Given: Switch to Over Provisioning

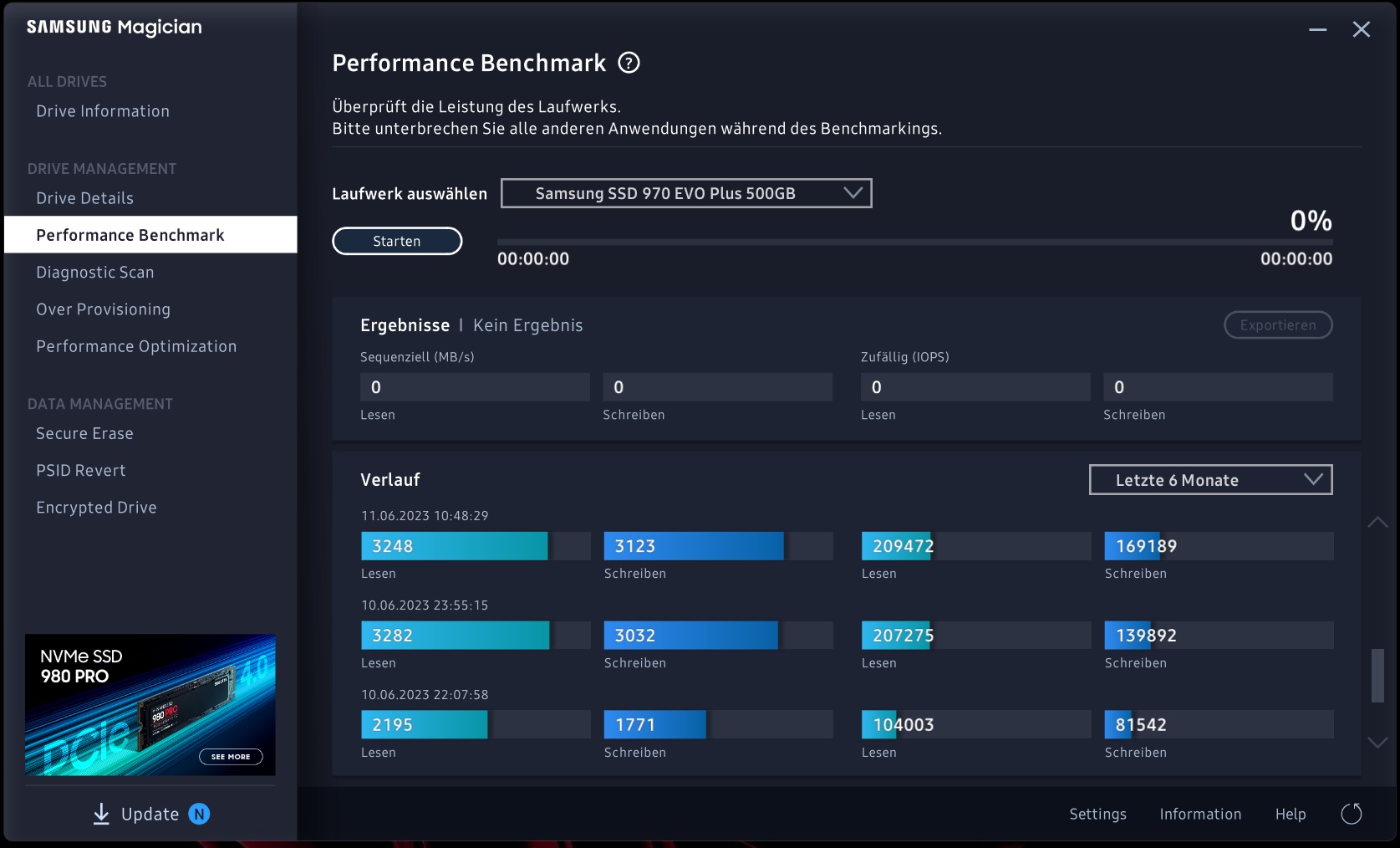Looking at the screenshot, I should [x=104, y=309].
